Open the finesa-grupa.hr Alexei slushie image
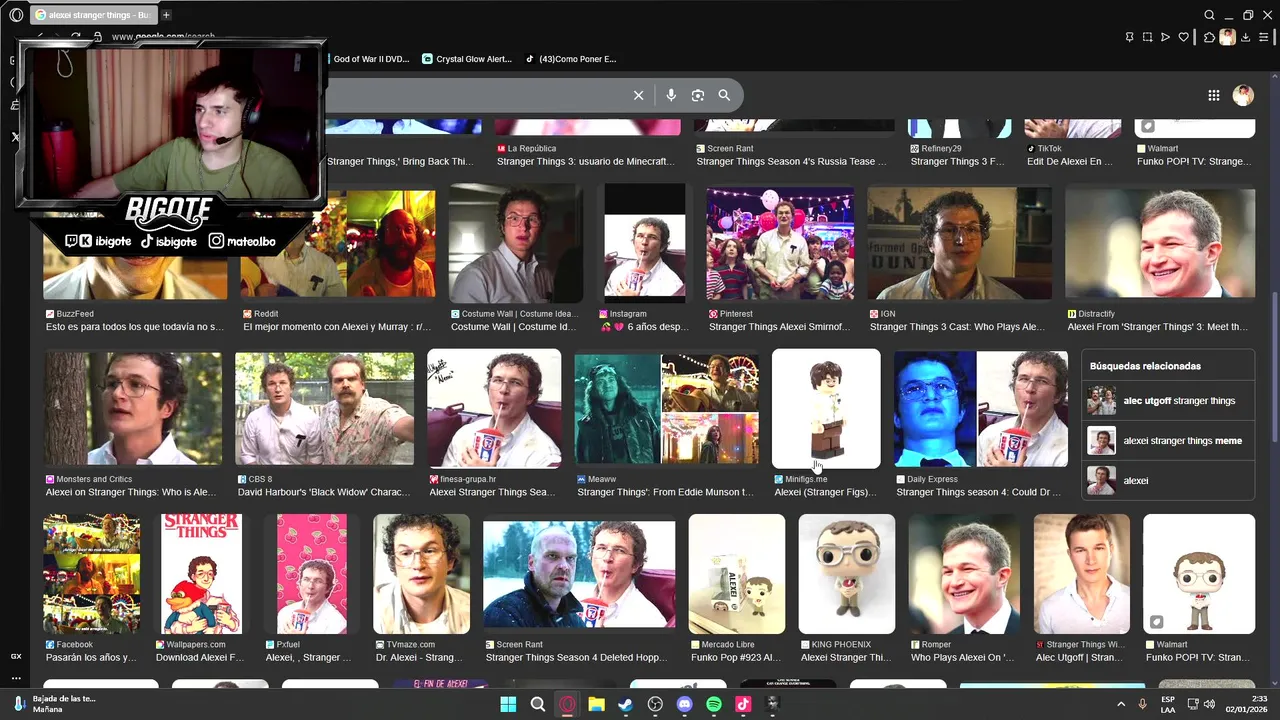Image resolution: width=1280 pixels, height=720 pixels. point(494,408)
